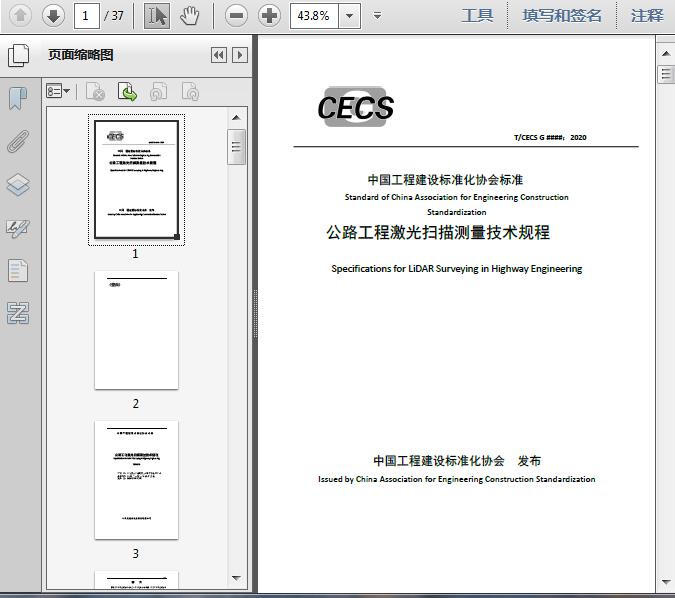Click the total page count '/ 37'
The width and height of the screenshot is (675, 598).
click(114, 16)
